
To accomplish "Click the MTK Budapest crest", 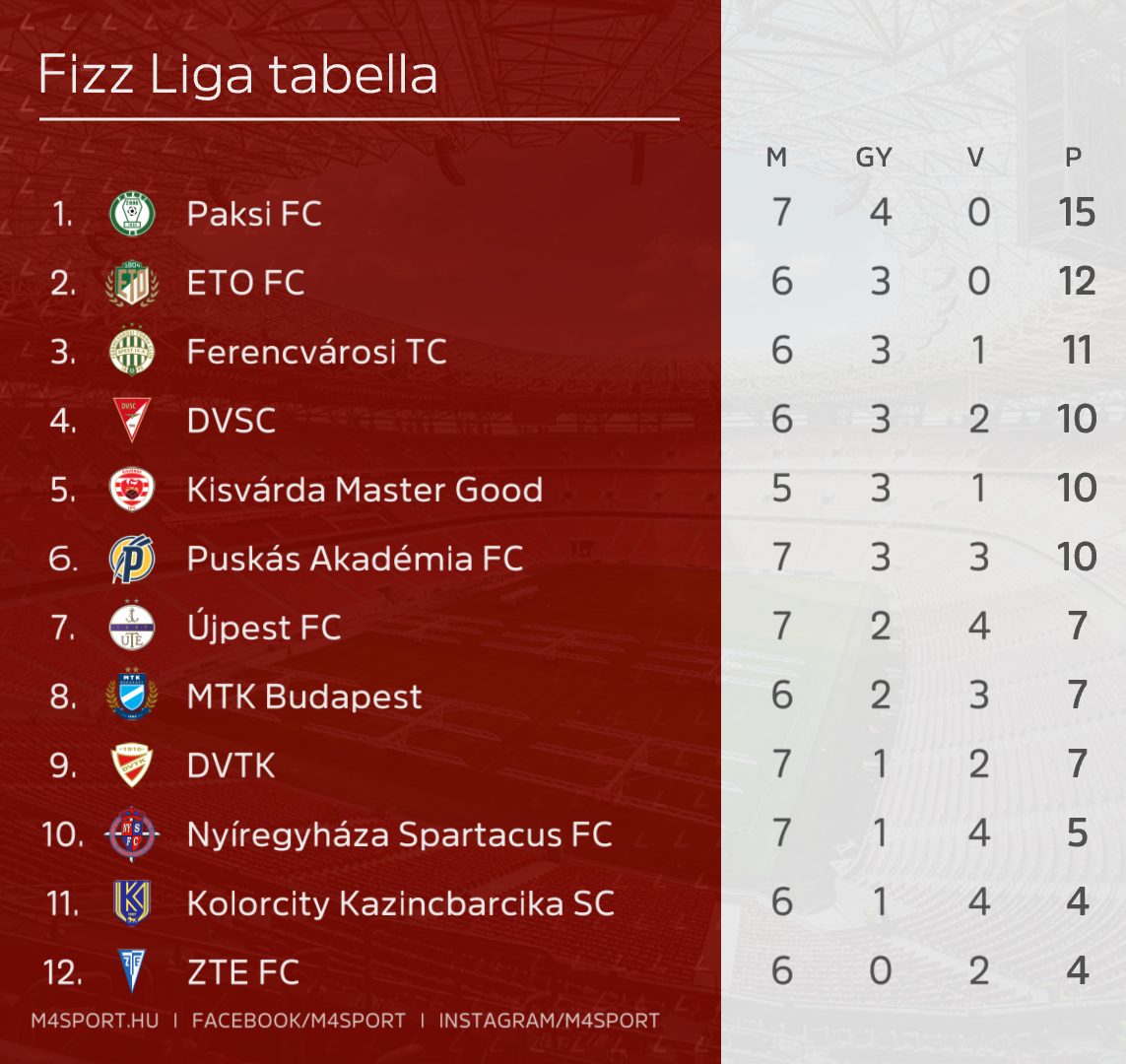I will coord(132,697).
